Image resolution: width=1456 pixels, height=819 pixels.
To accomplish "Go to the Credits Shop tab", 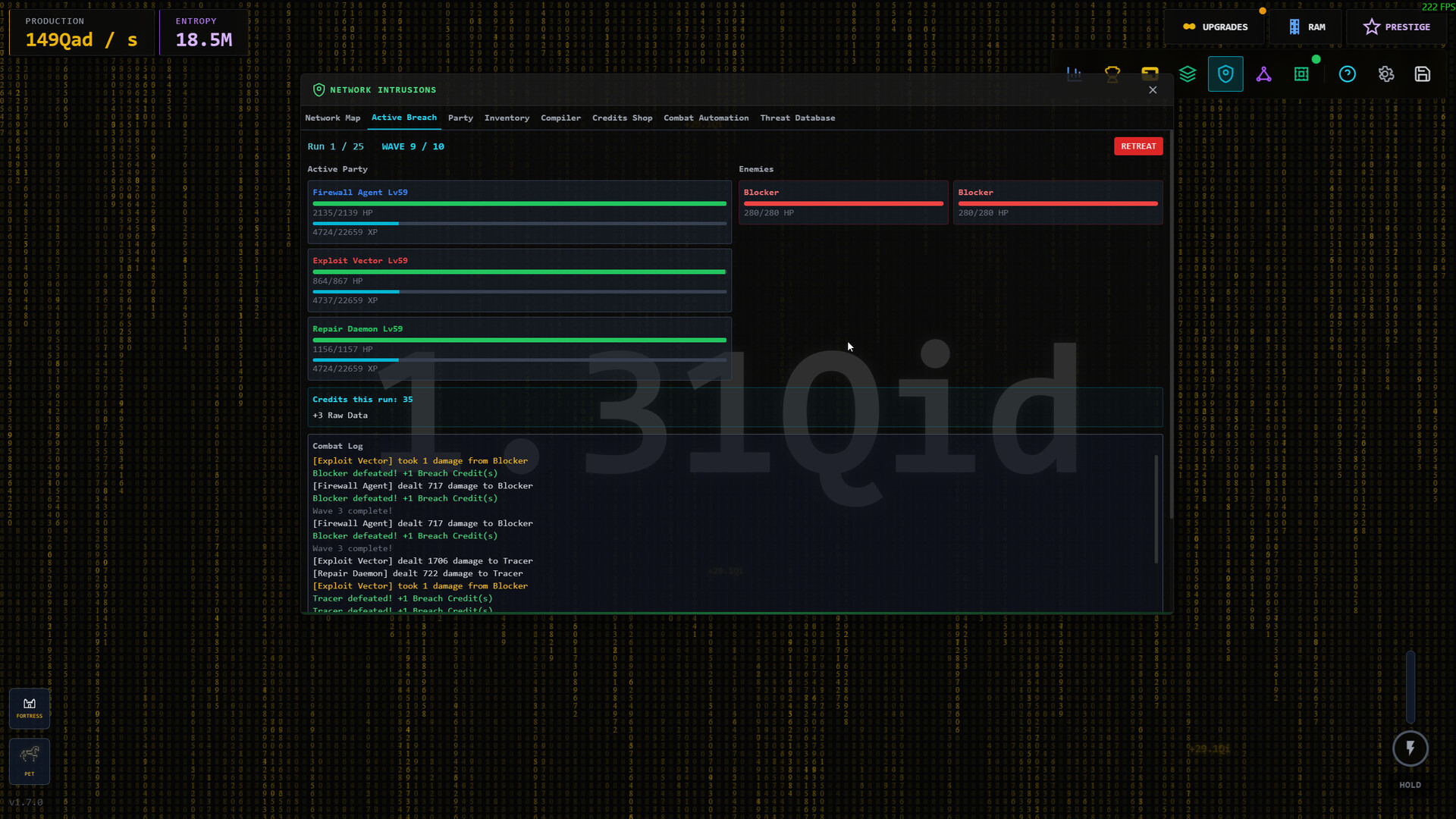I will click(x=622, y=118).
